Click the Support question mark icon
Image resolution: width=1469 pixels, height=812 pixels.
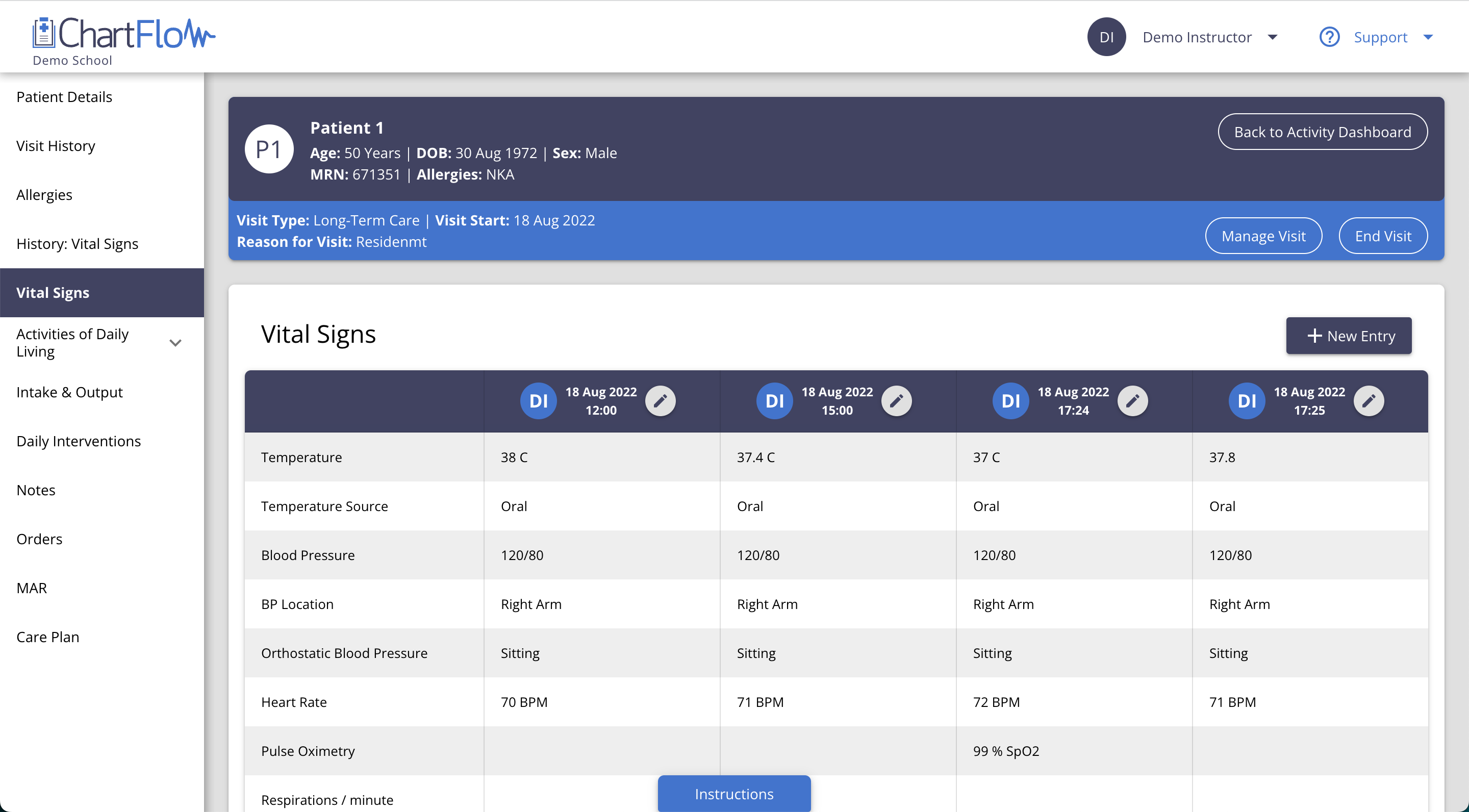(x=1331, y=37)
